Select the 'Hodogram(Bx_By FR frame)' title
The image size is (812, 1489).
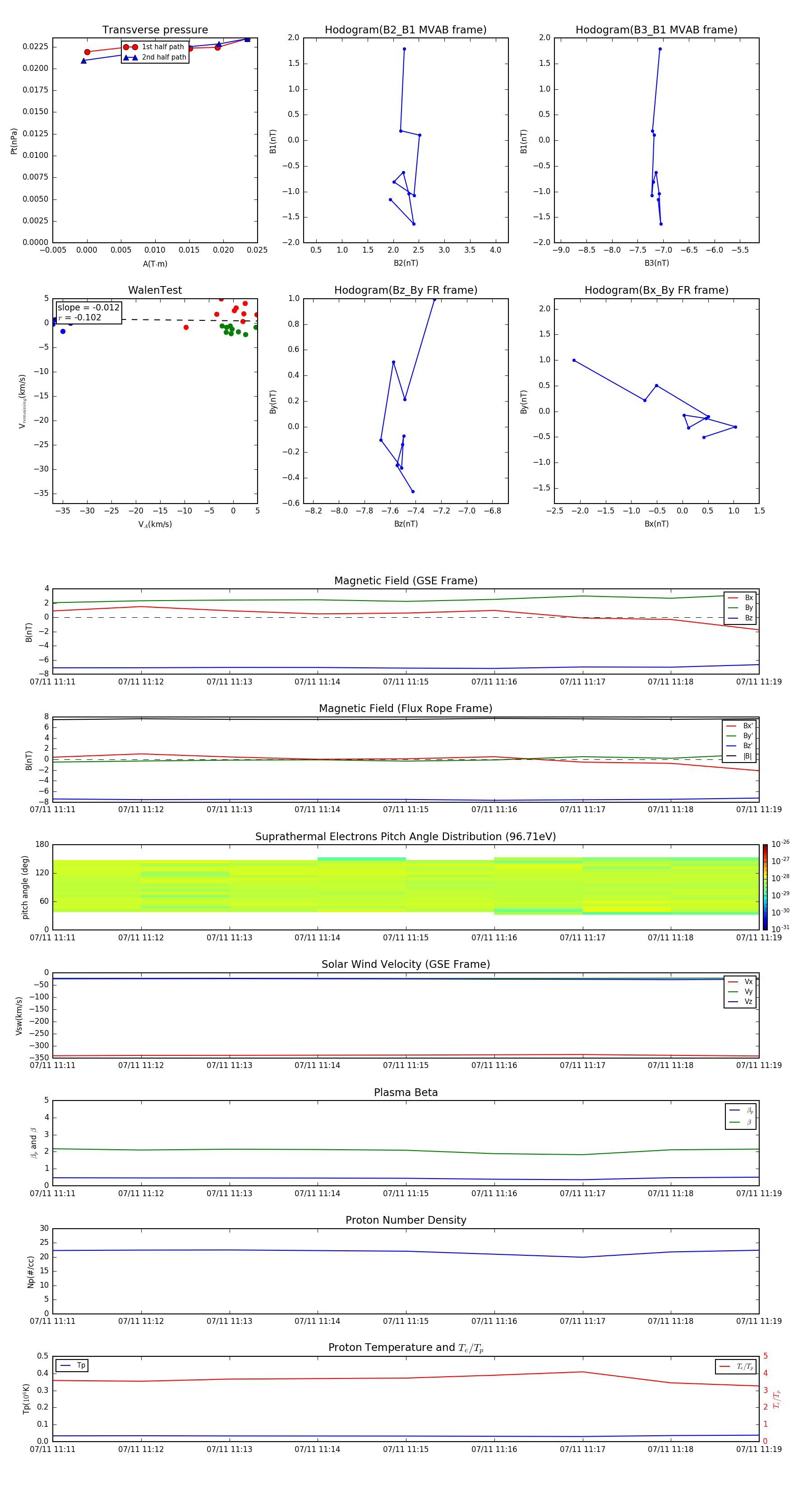click(656, 290)
